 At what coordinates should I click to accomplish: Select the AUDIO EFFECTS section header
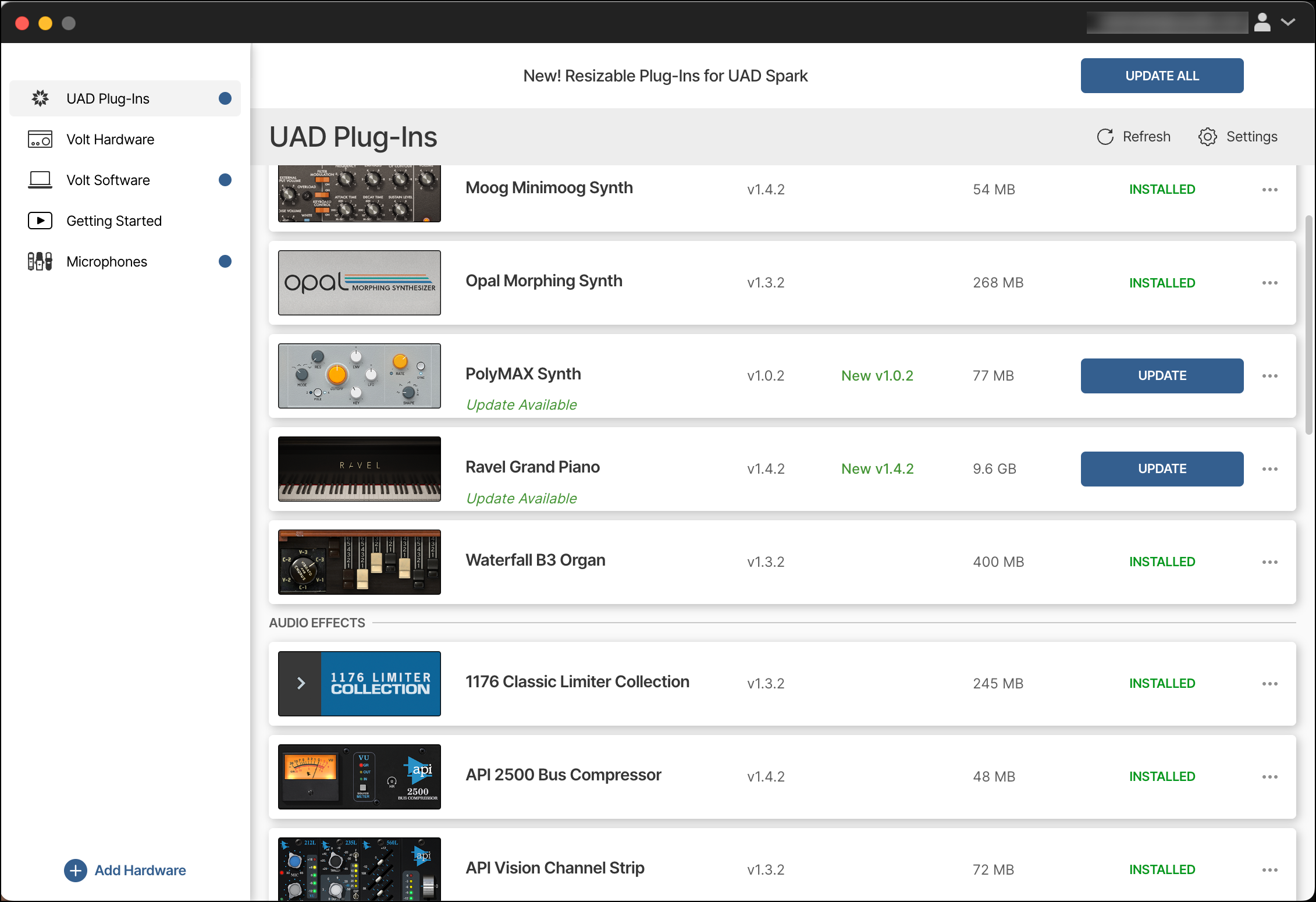click(x=316, y=623)
